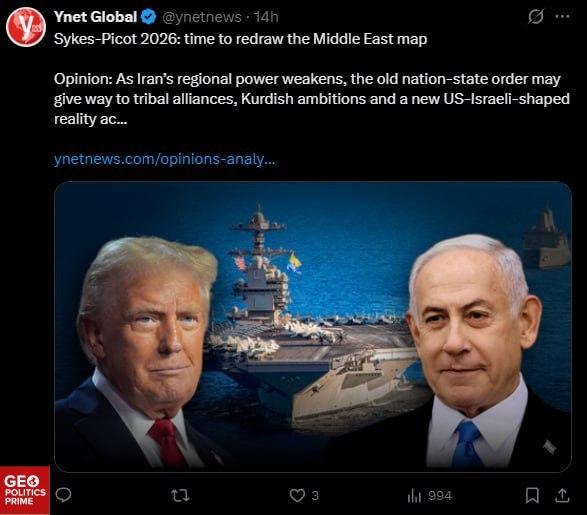Click the 994 views count
This screenshot has width=587, height=515.
440,496
